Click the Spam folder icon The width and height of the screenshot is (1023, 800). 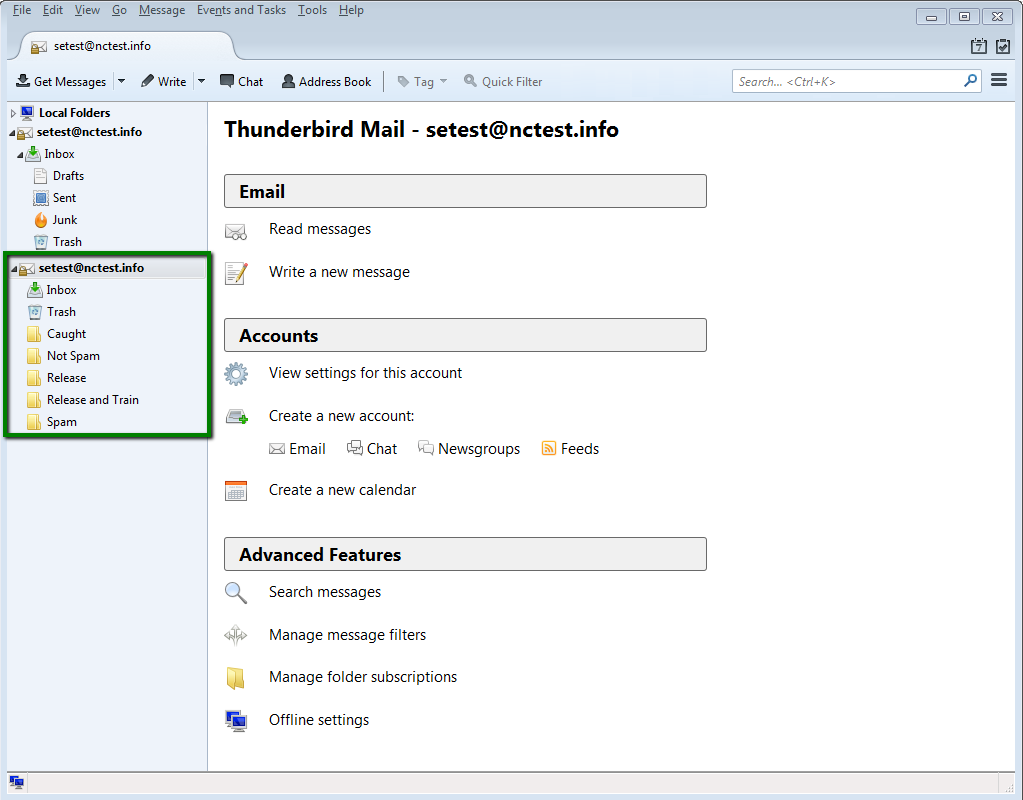(35, 422)
